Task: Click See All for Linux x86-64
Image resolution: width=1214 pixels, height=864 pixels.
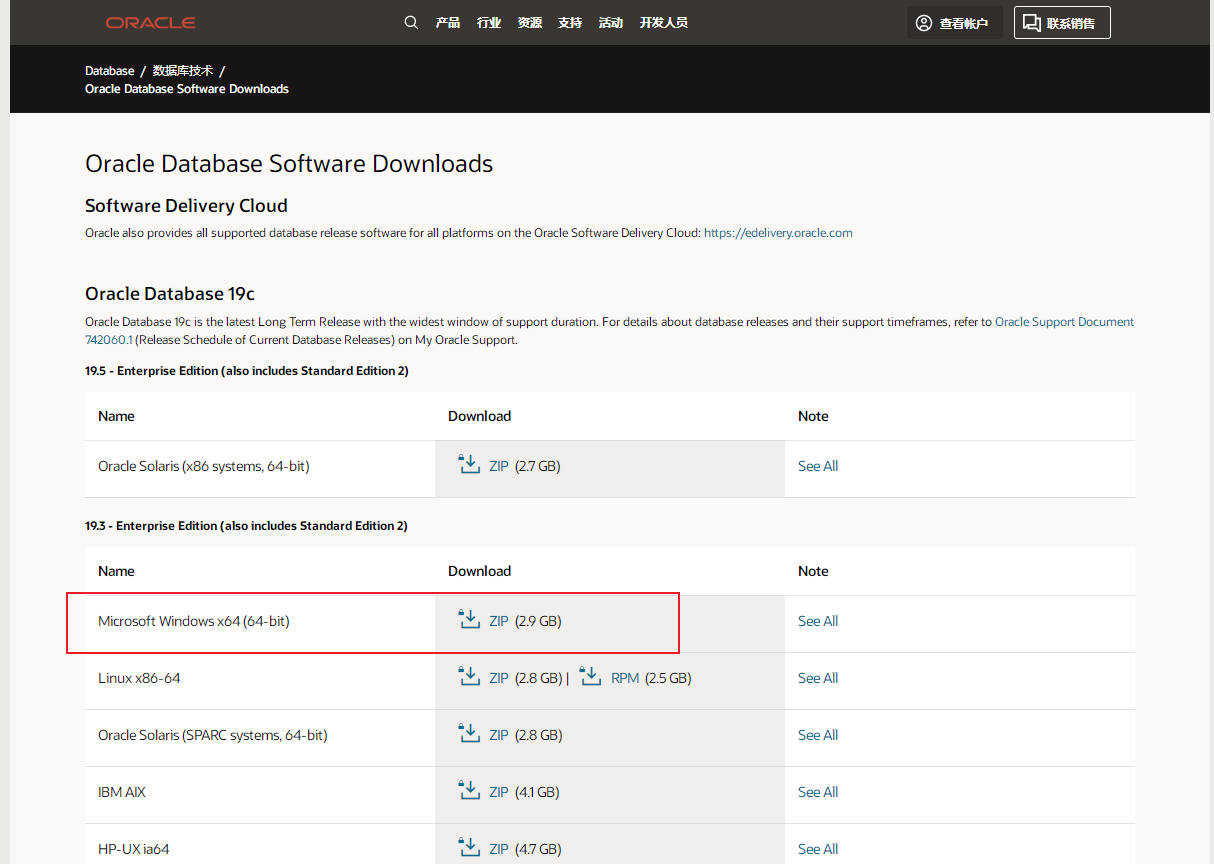Action: coord(818,678)
